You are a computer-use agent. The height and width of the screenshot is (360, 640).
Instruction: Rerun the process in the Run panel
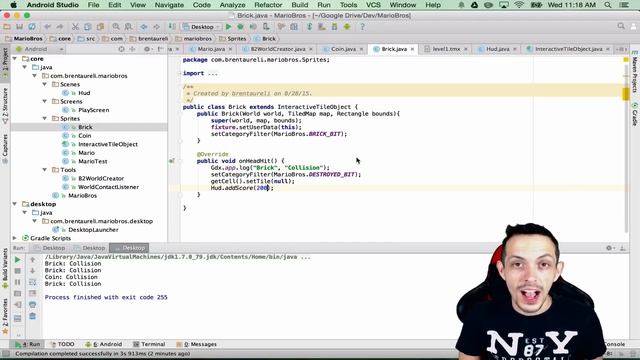point(18,260)
